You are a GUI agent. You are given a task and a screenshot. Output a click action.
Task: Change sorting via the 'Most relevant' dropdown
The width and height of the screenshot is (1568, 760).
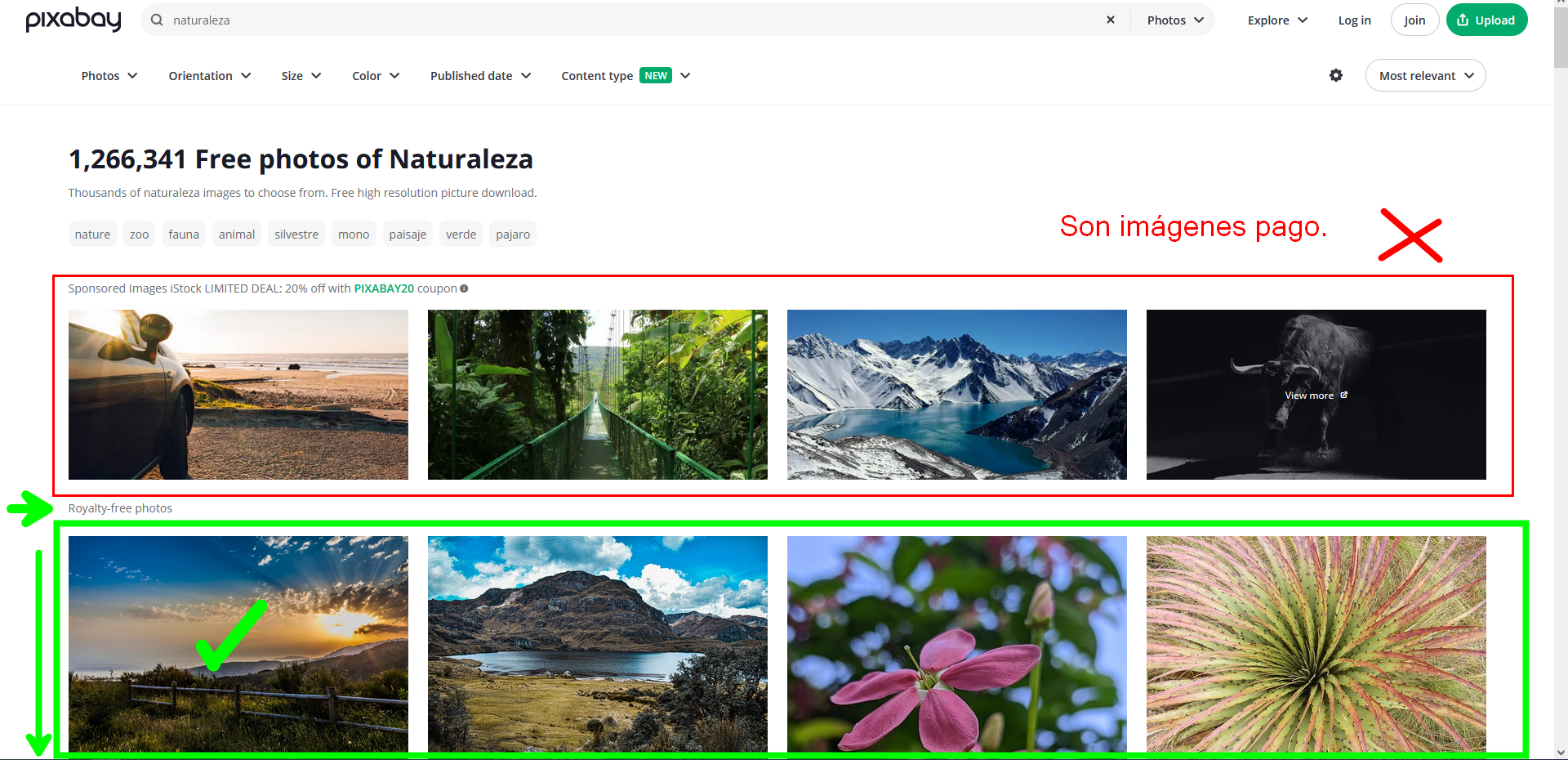point(1425,75)
